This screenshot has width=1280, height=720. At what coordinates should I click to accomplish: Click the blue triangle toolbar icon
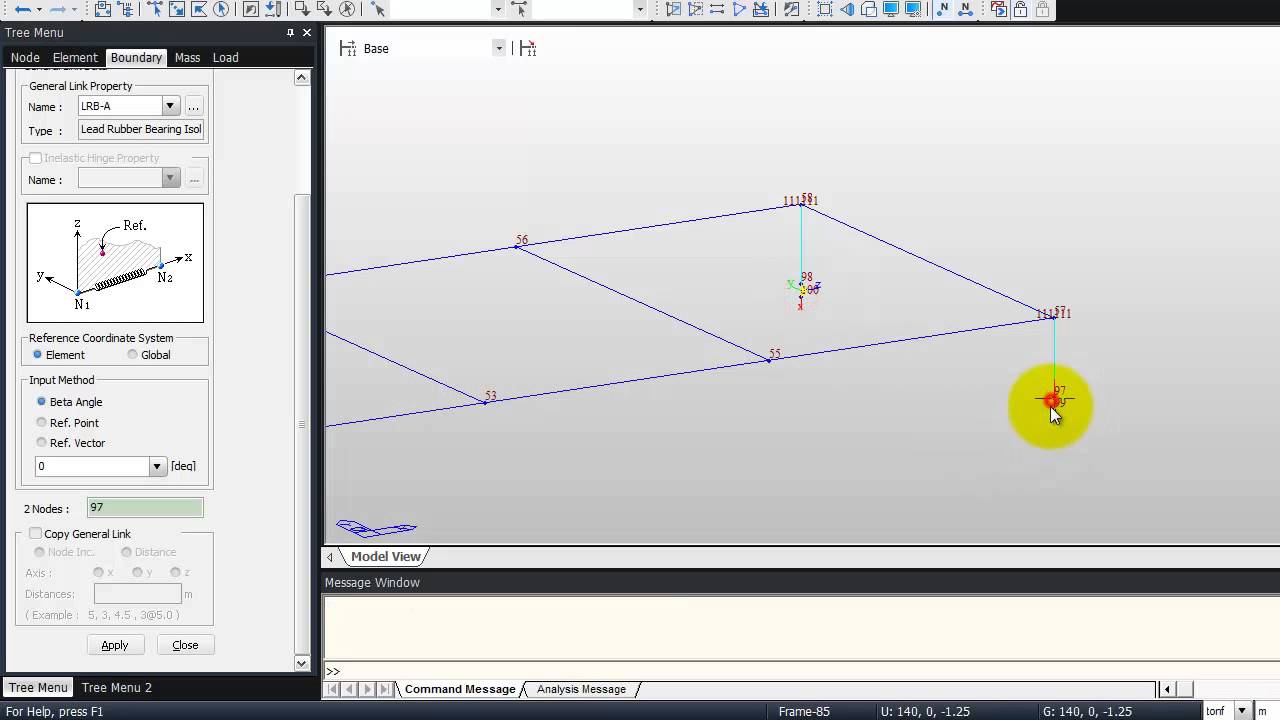[x=739, y=9]
